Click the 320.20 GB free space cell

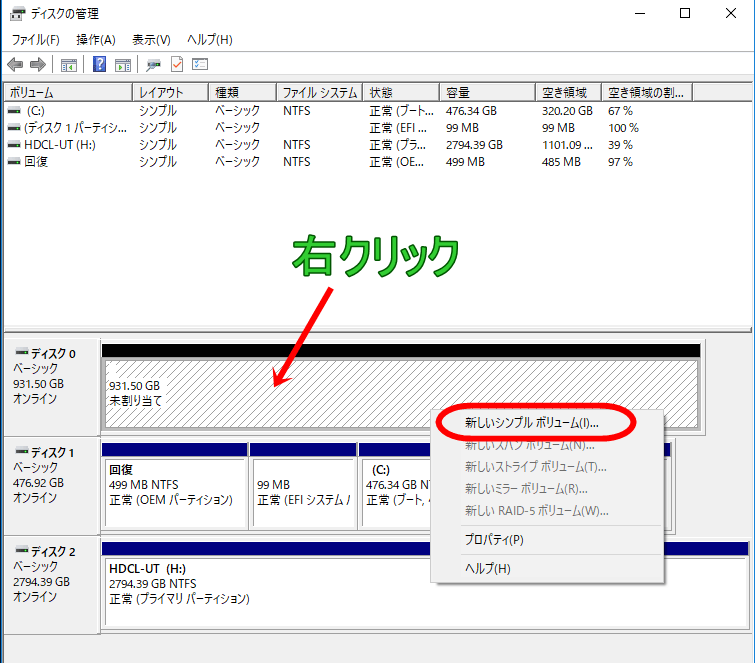(x=567, y=111)
